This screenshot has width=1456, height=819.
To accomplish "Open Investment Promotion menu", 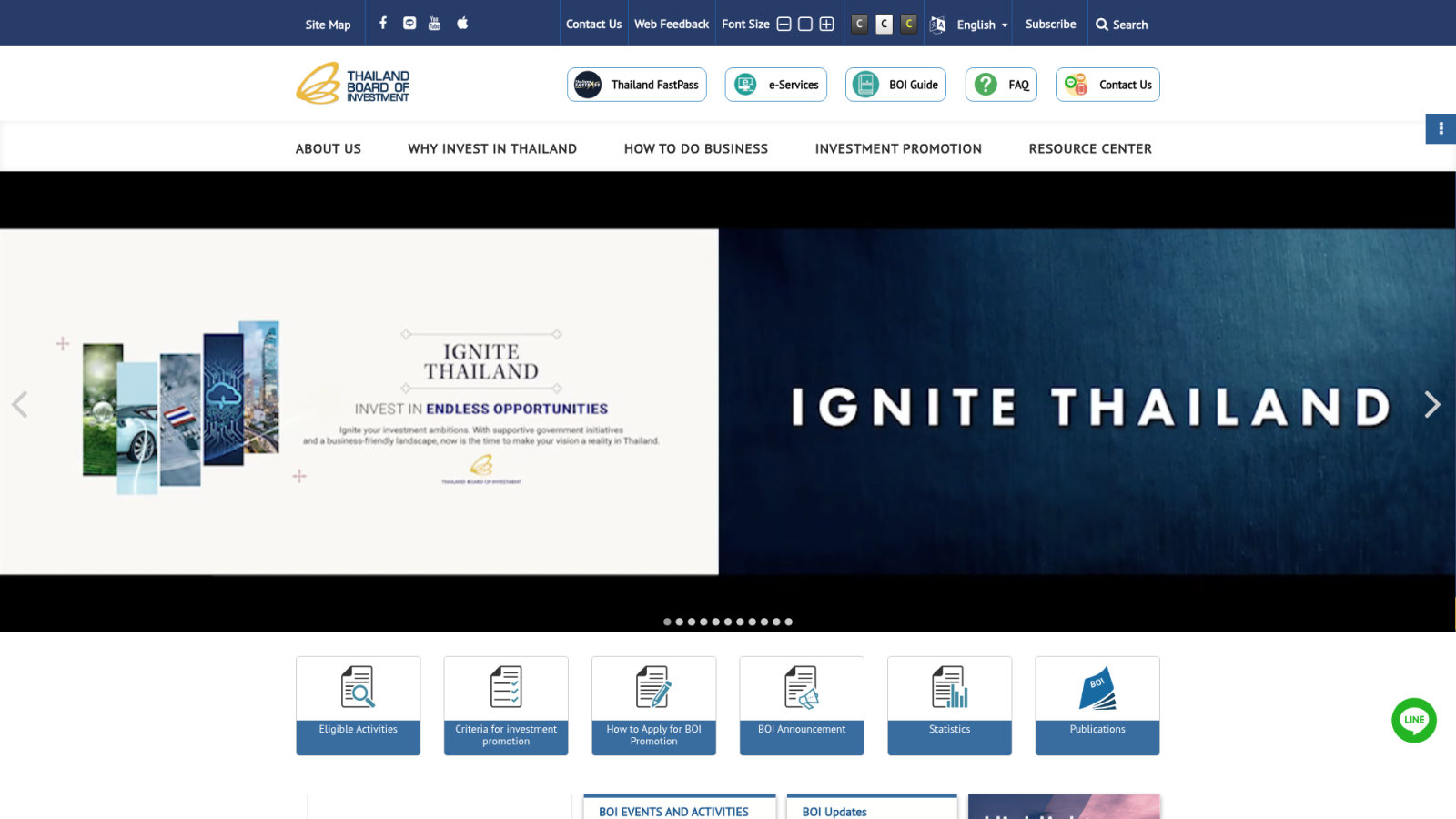I will point(898,148).
